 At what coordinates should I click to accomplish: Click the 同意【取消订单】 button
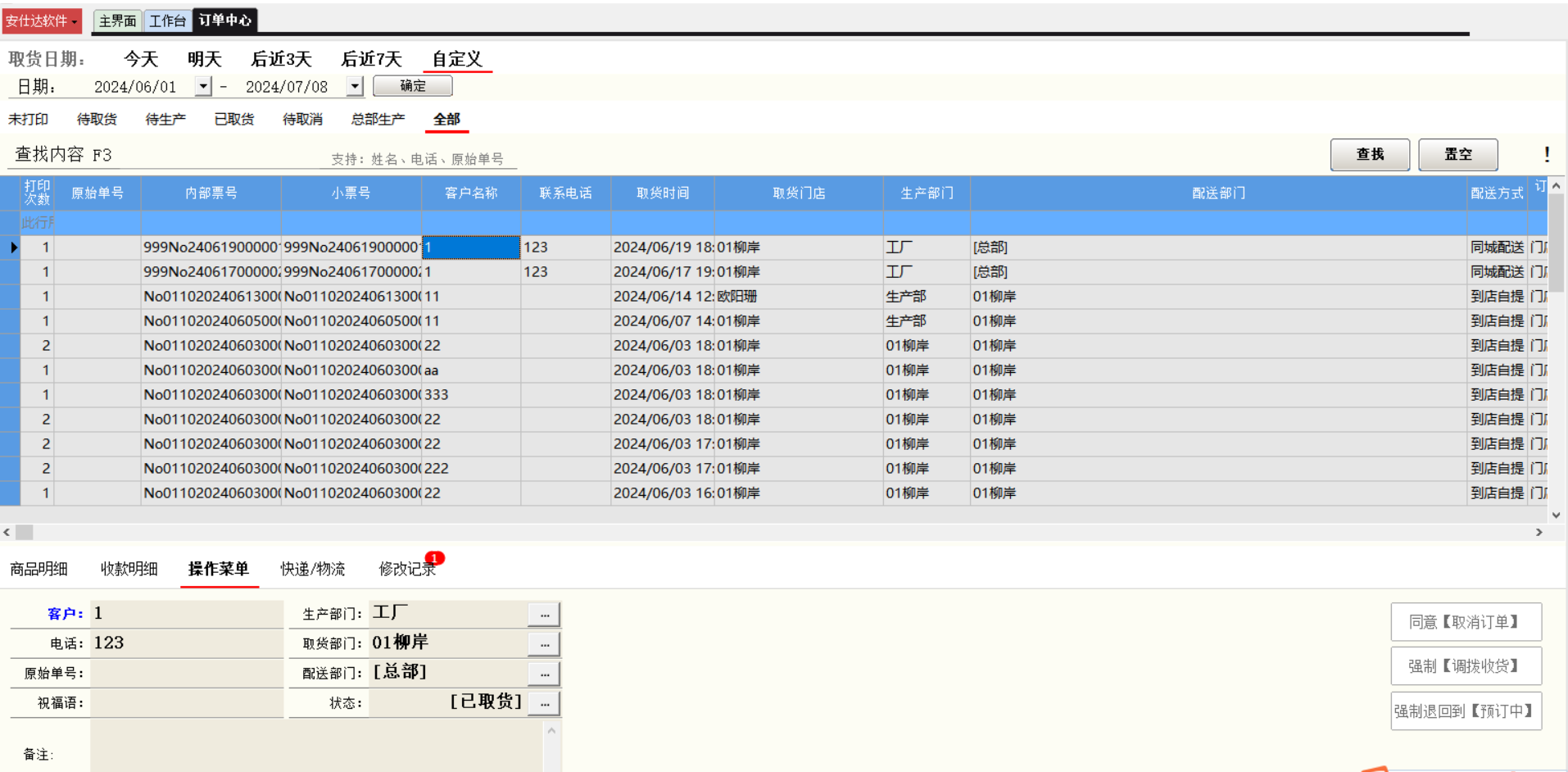1465,622
